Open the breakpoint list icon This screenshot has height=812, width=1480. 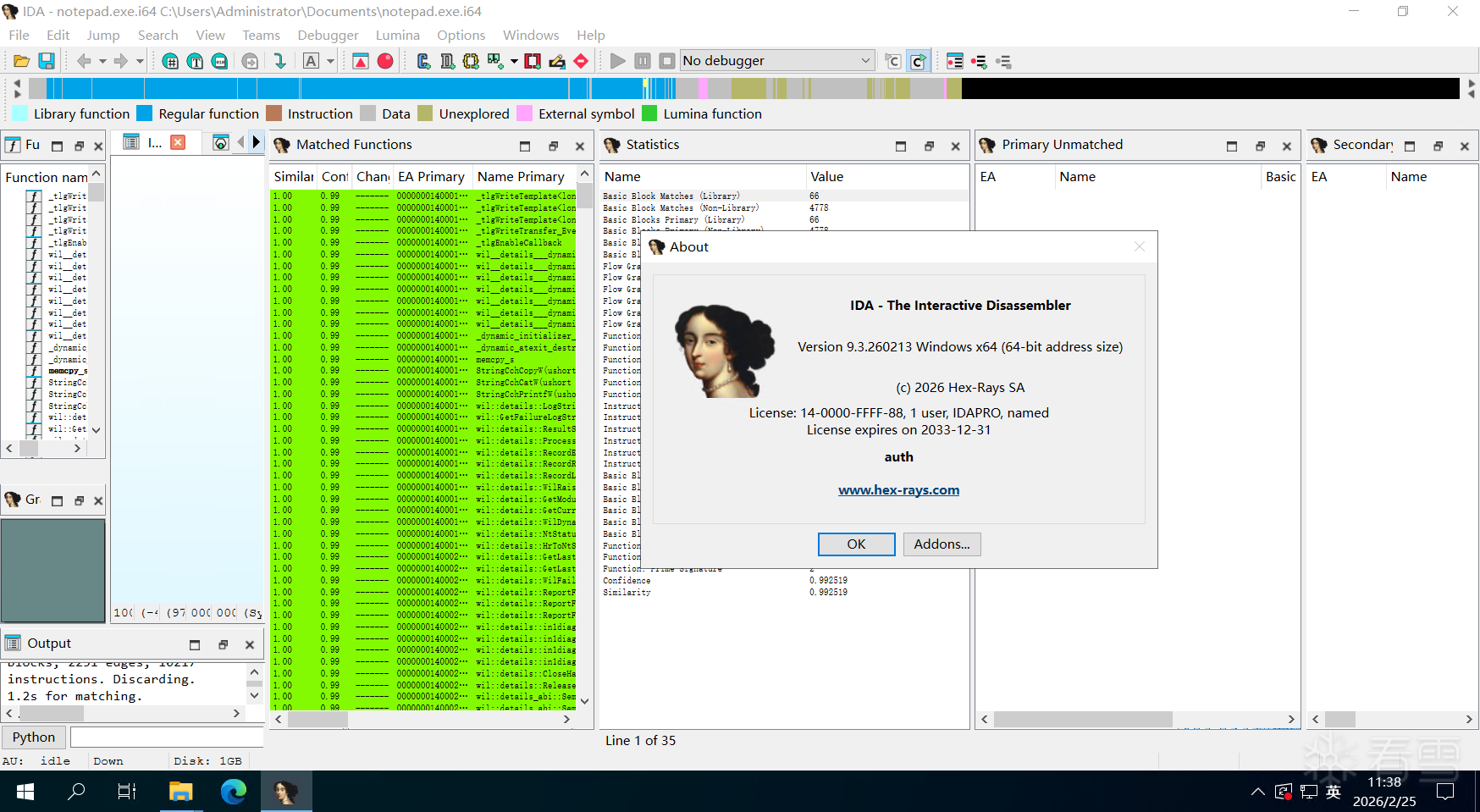tap(955, 61)
